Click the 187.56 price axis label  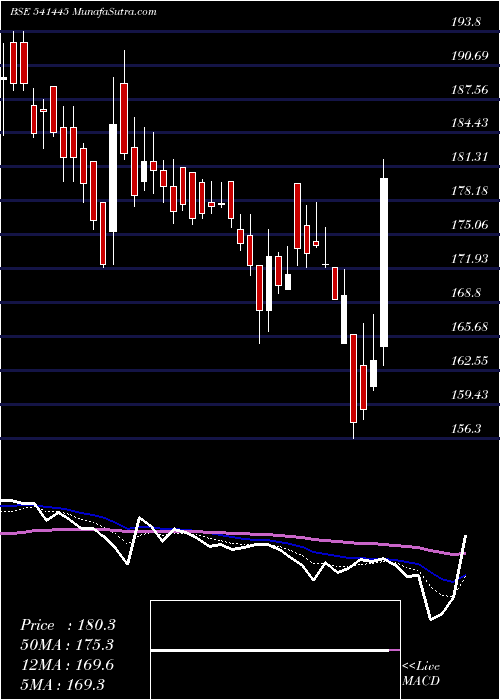coord(468,90)
